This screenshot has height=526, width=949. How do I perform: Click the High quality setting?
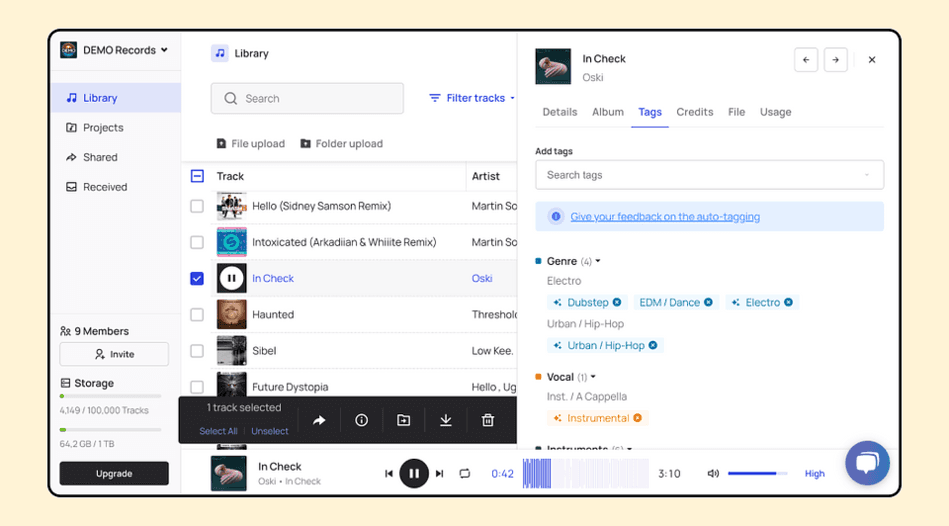(x=815, y=473)
